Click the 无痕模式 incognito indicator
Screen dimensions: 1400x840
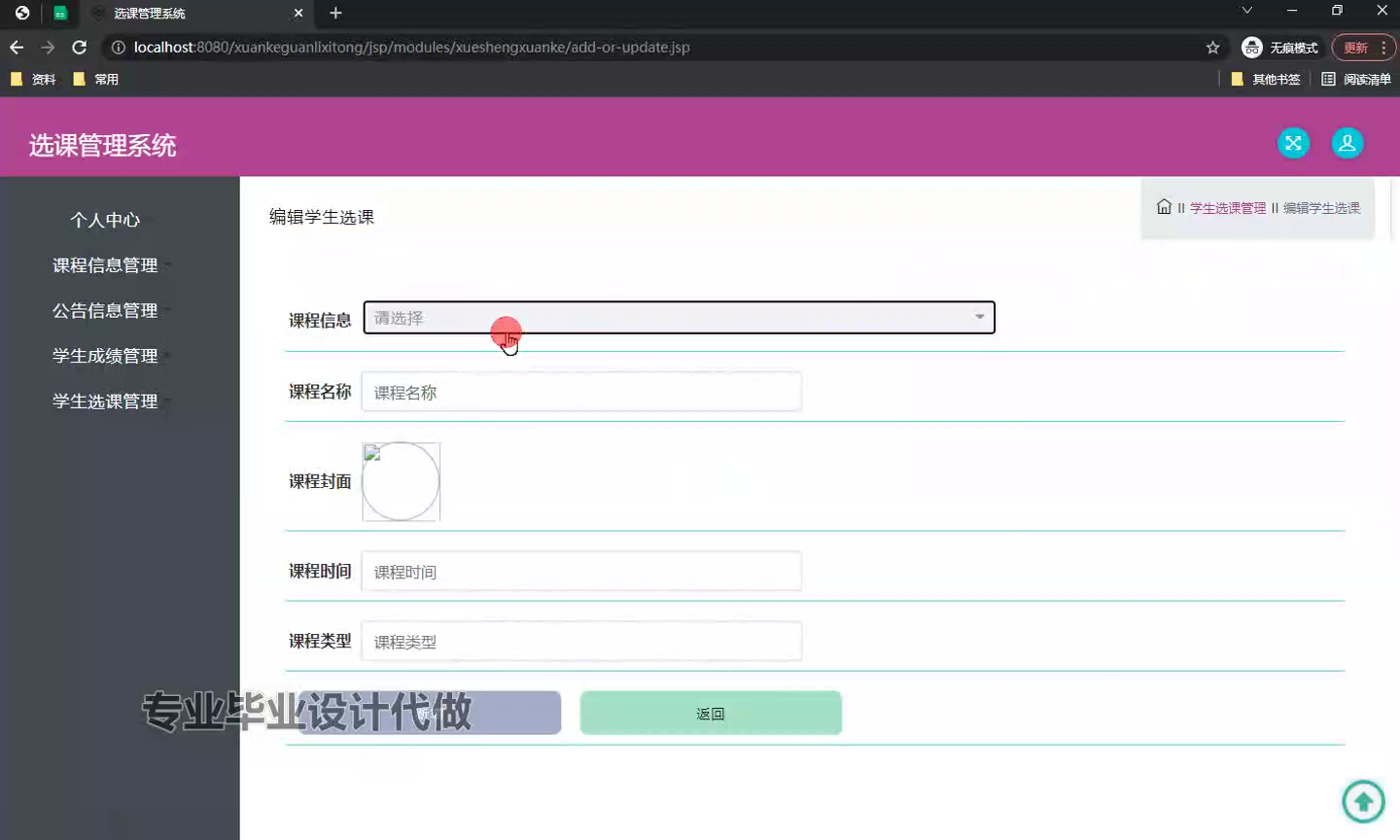coord(1279,48)
